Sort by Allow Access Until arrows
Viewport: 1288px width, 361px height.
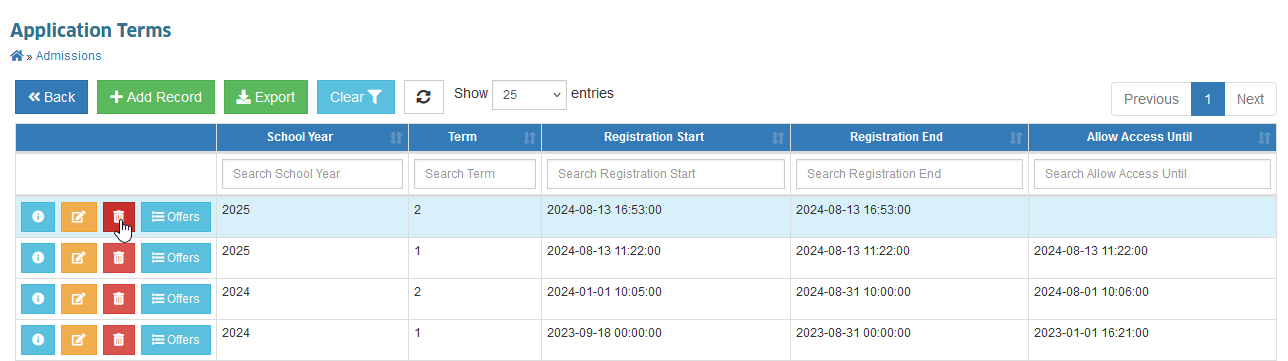(x=1264, y=138)
